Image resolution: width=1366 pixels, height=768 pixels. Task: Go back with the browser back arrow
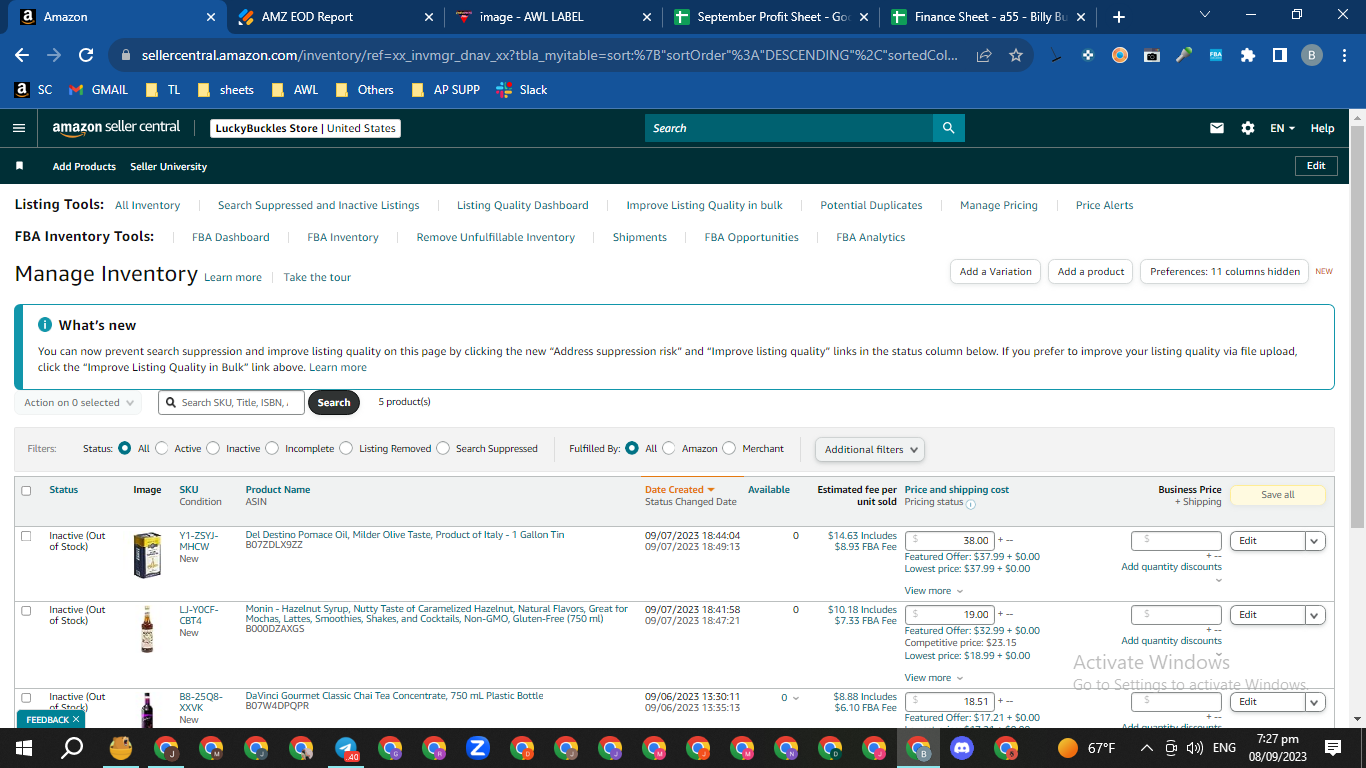click(x=22, y=56)
